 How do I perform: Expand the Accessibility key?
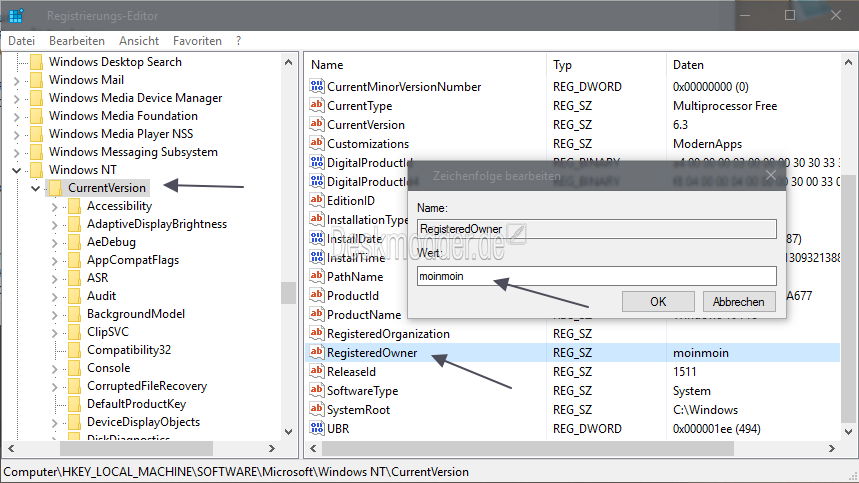(x=54, y=207)
